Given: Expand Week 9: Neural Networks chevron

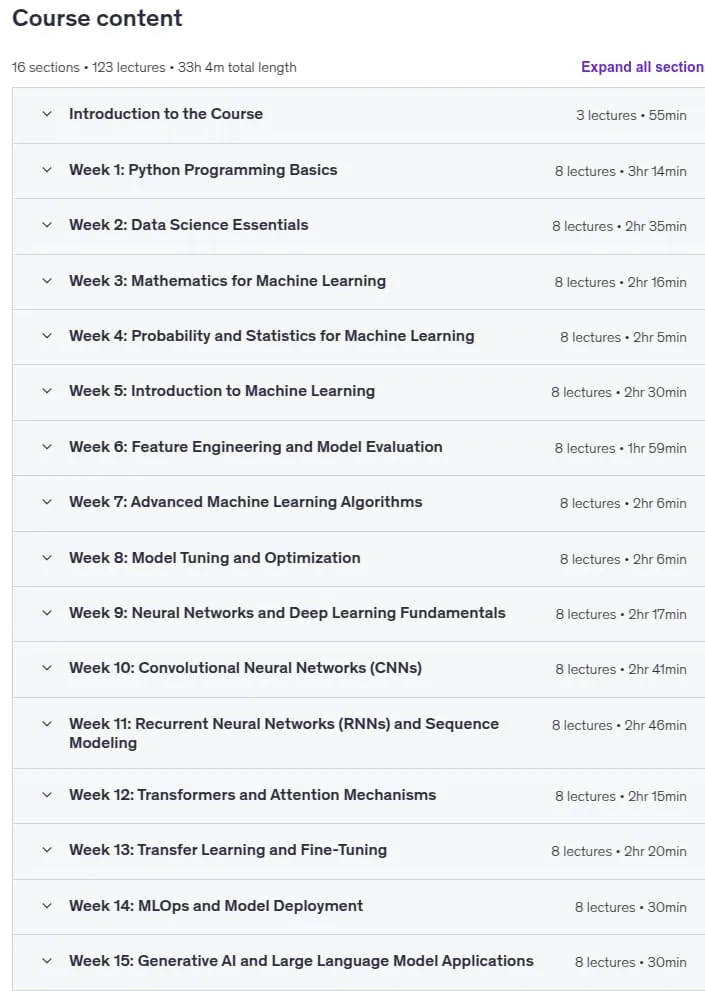Looking at the screenshot, I should pos(47,613).
